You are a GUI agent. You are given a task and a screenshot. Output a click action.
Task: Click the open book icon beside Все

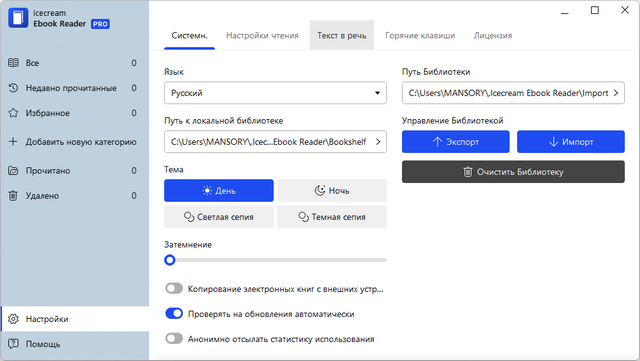(13, 63)
